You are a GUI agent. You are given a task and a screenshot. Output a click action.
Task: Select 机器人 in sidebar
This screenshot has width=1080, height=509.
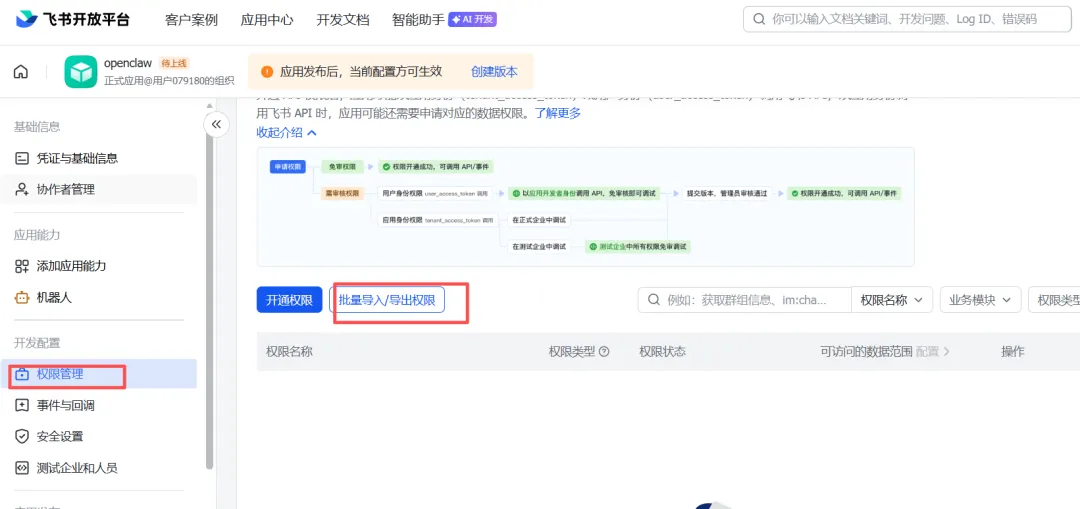tap(98, 298)
